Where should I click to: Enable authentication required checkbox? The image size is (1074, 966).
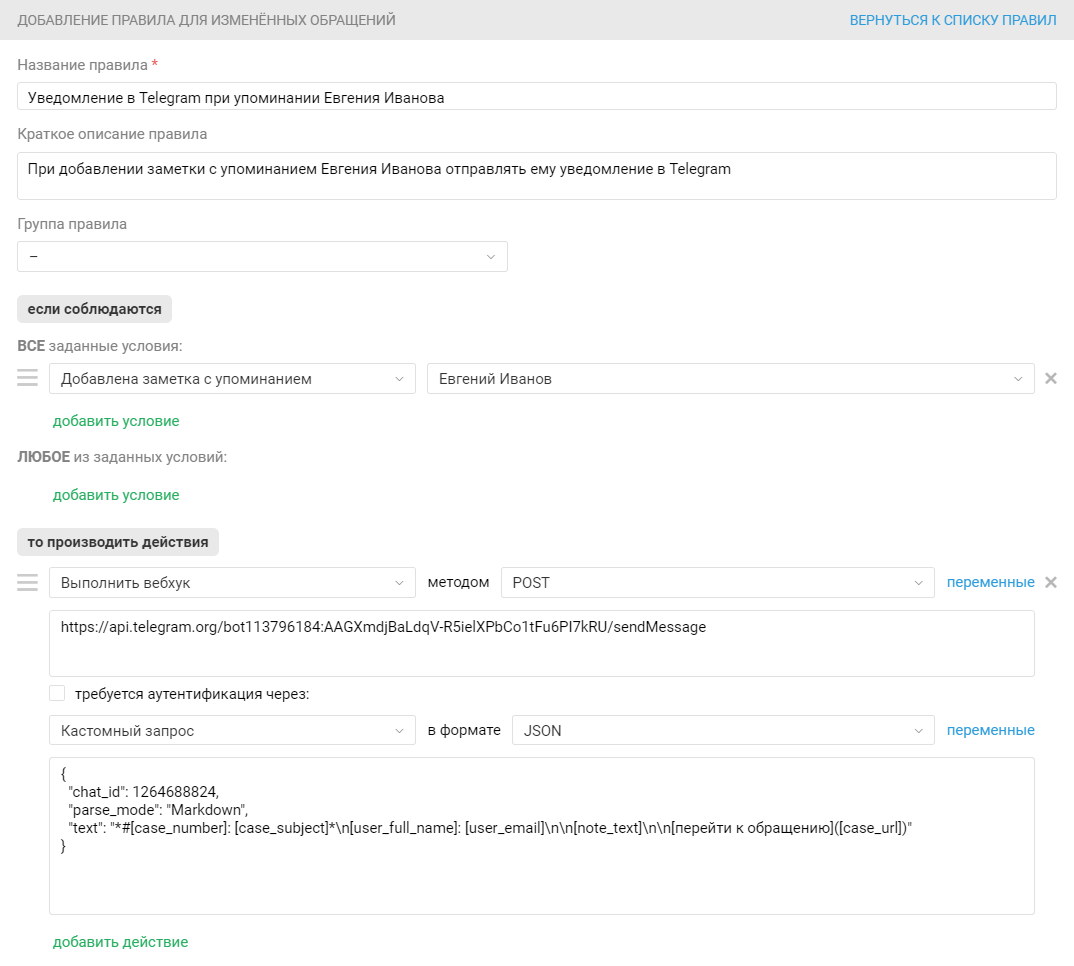(57, 694)
